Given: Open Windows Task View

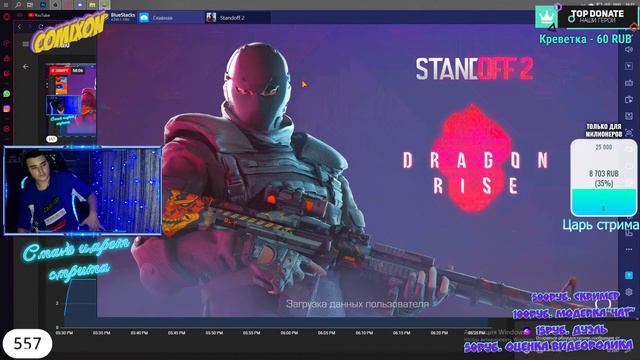Looking at the screenshot, I should point(30,5).
